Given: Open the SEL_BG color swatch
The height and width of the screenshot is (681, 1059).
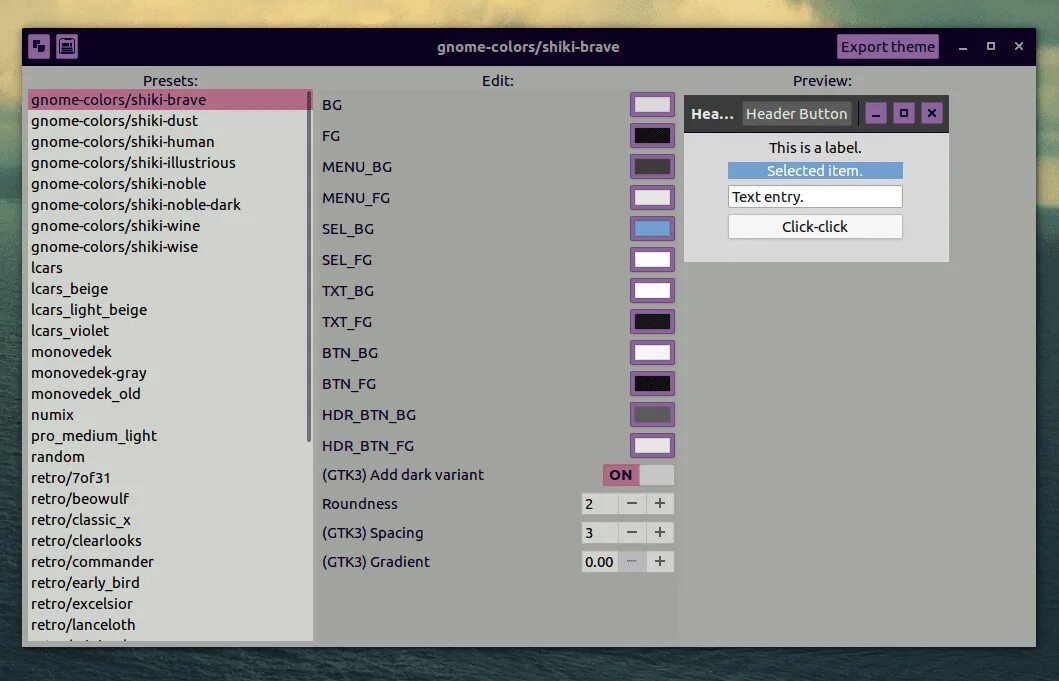Looking at the screenshot, I should pos(652,229).
